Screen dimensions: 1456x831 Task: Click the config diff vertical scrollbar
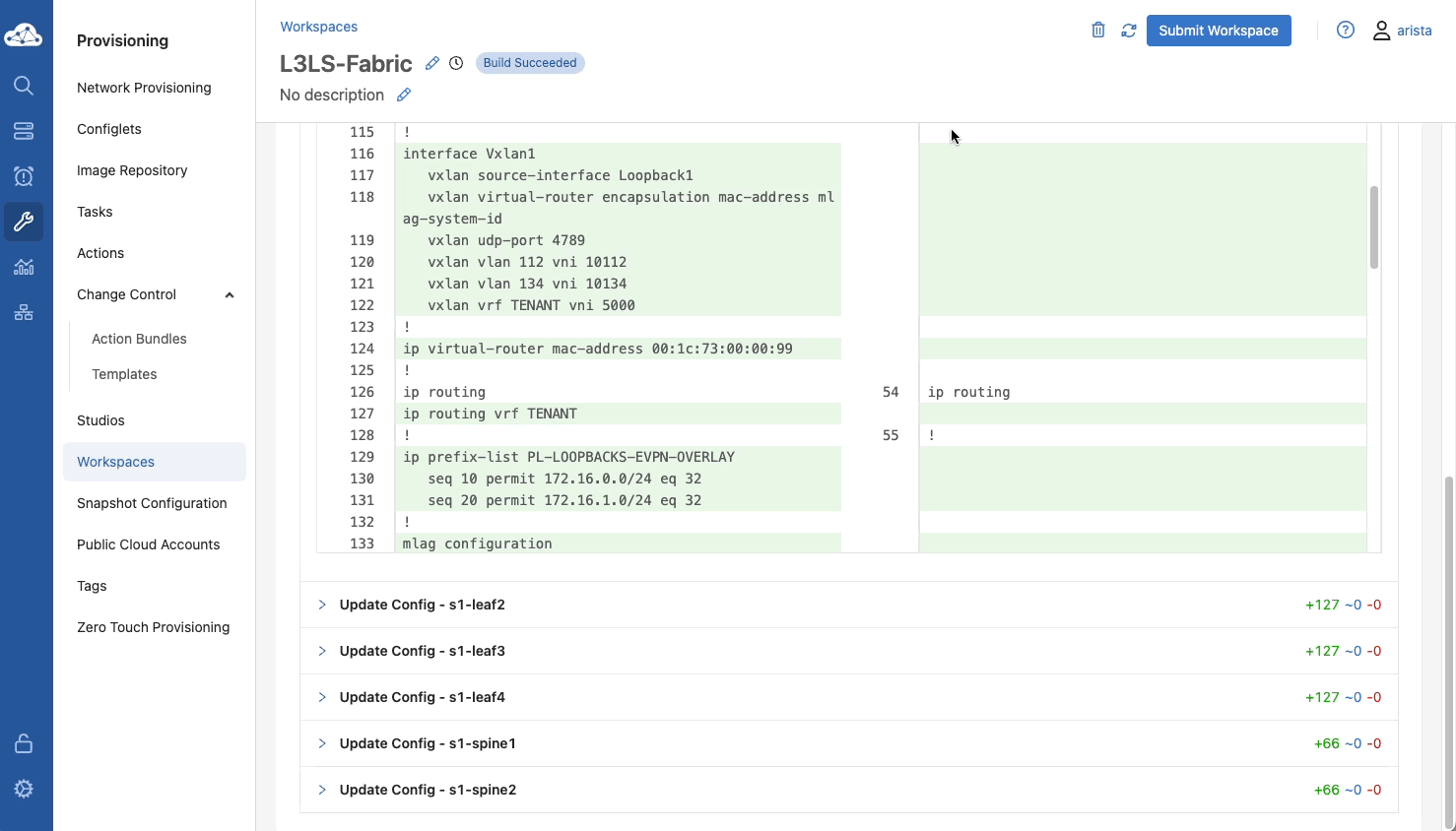(x=1373, y=226)
